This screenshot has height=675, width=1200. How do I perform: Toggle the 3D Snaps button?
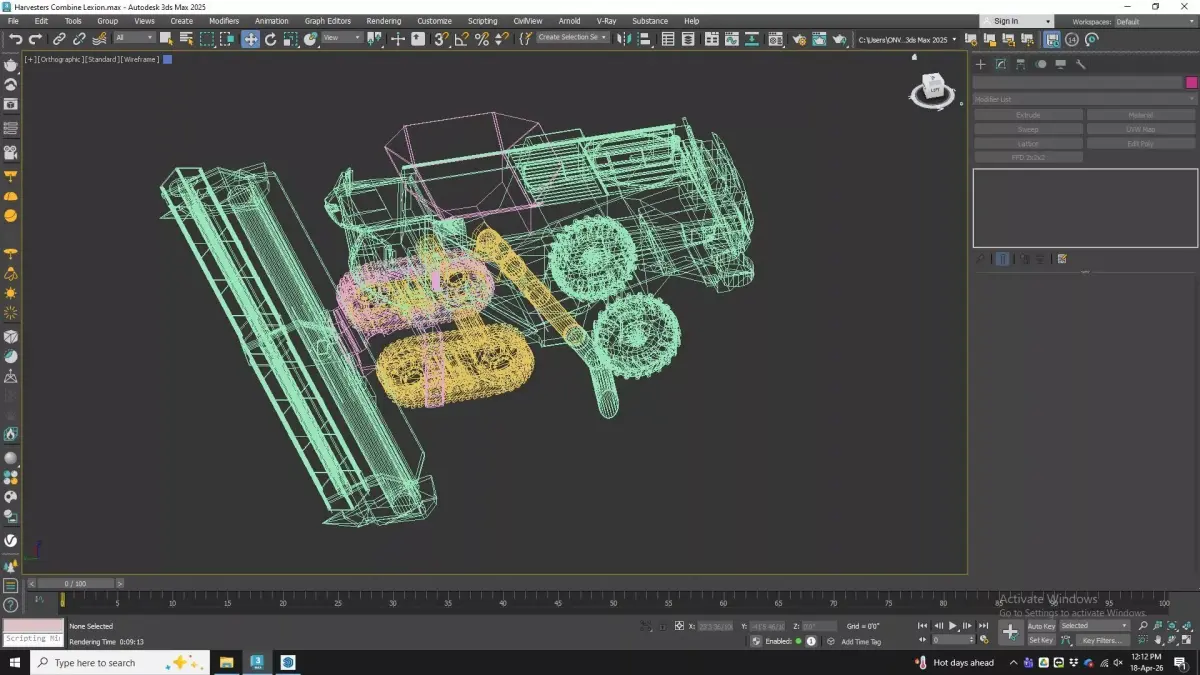click(x=441, y=39)
